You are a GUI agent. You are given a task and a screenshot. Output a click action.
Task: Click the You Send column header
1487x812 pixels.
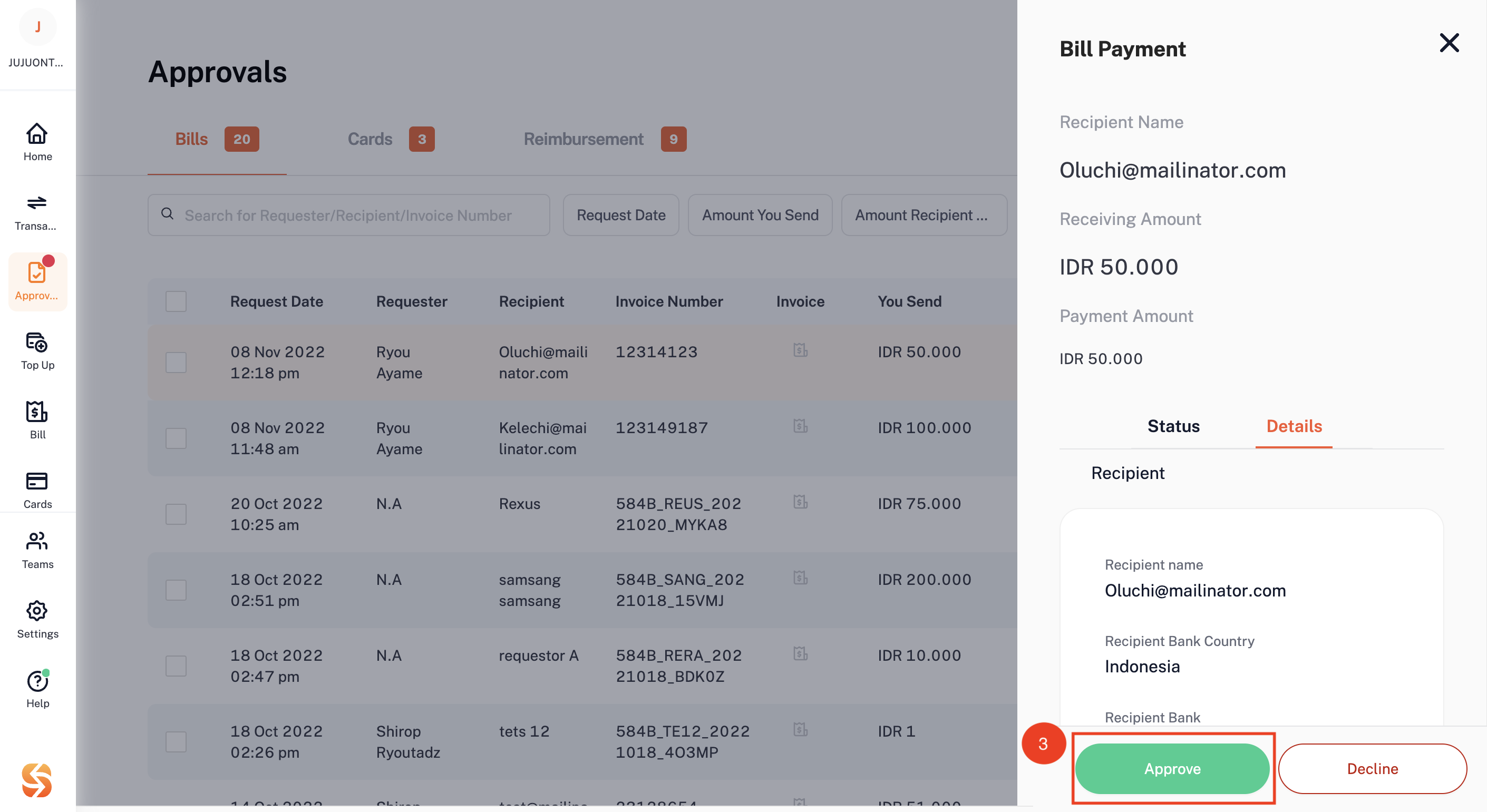910,302
